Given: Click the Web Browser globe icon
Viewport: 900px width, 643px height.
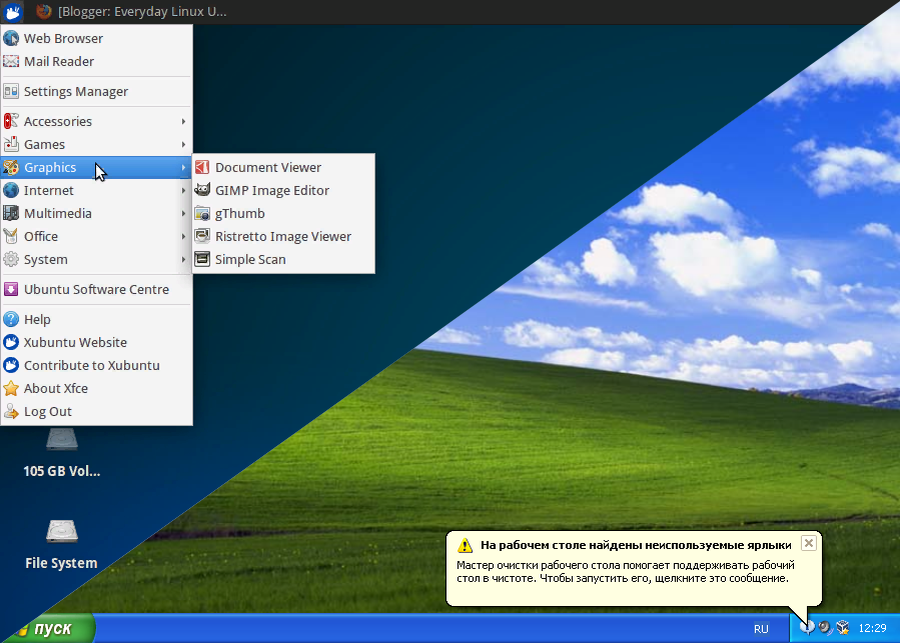Looking at the screenshot, I should pyautogui.click(x=11, y=38).
